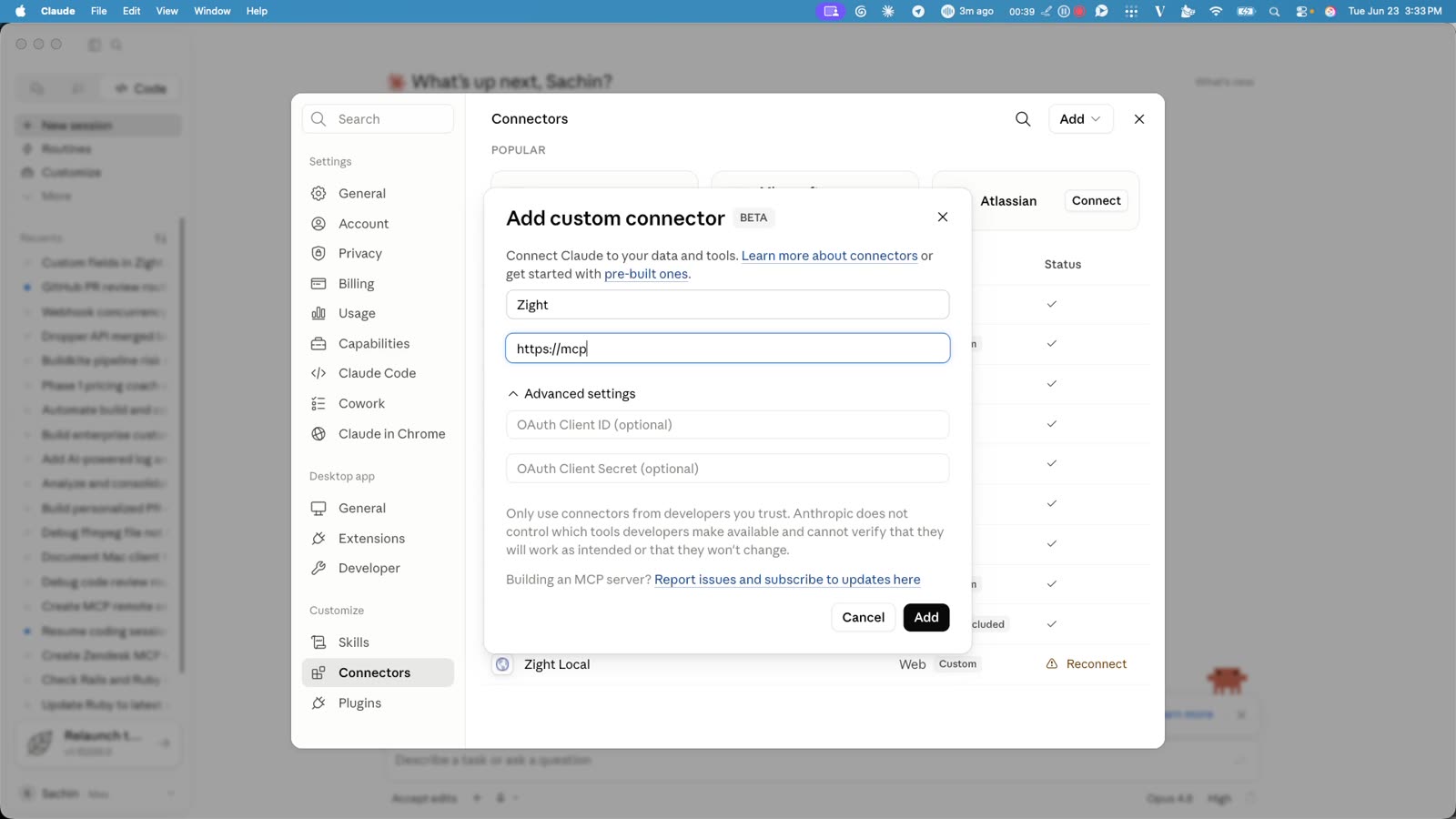This screenshot has width=1456, height=819.
Task: Connect the Atlassian connector
Action: click(x=1096, y=201)
